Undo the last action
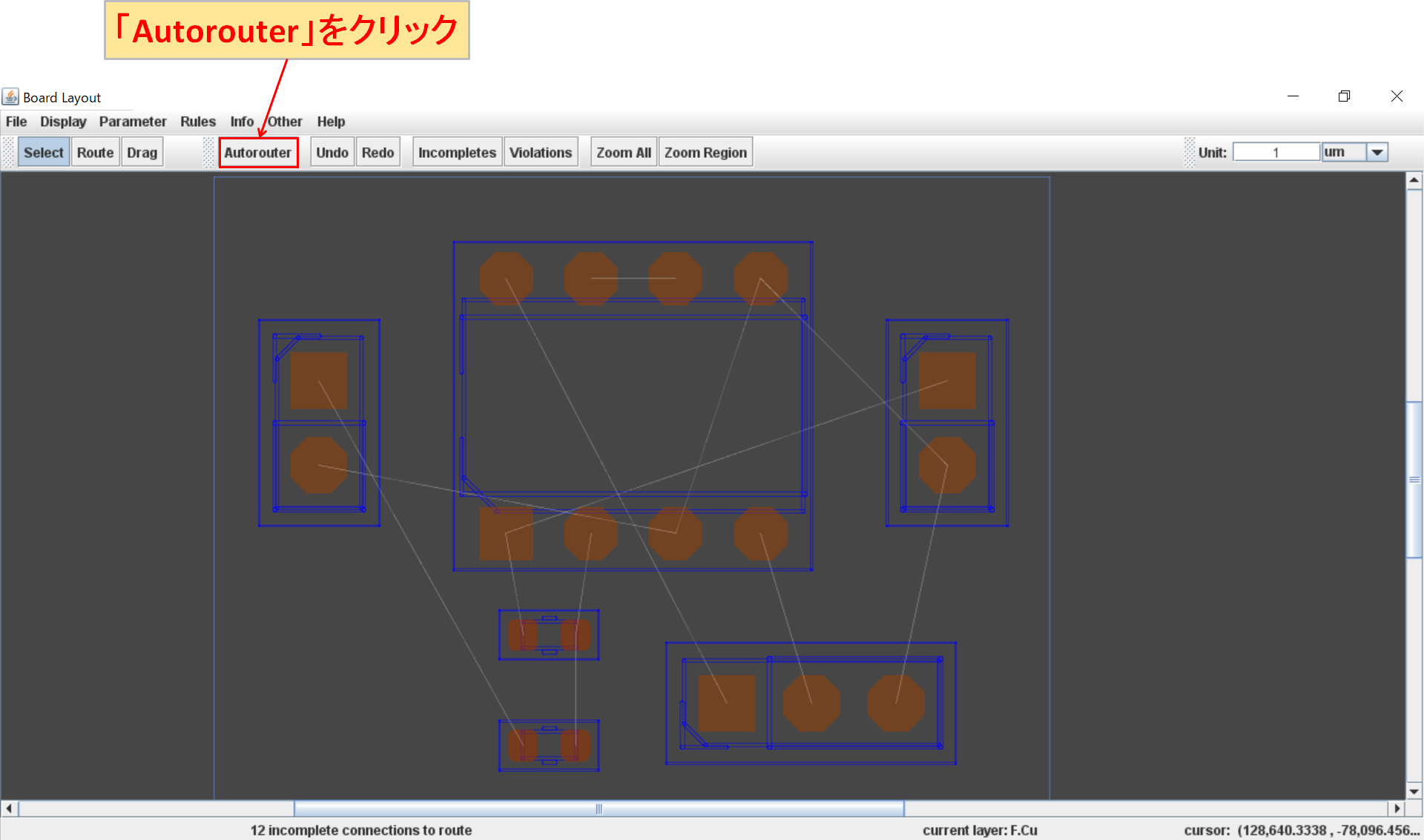 click(332, 152)
